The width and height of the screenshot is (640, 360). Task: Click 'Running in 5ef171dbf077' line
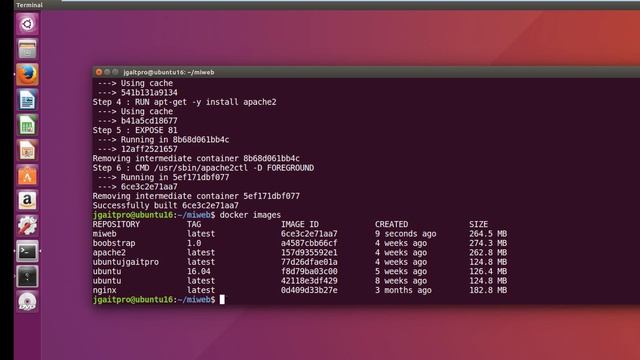point(163,177)
